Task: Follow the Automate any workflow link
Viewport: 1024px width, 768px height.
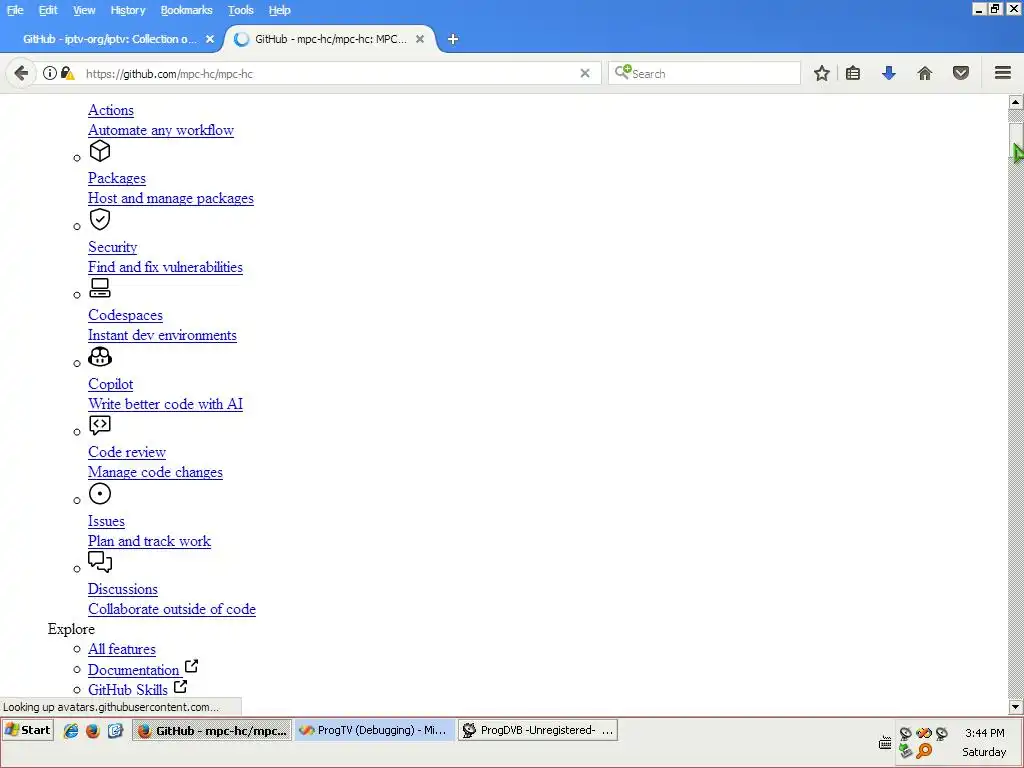Action: [x=161, y=130]
